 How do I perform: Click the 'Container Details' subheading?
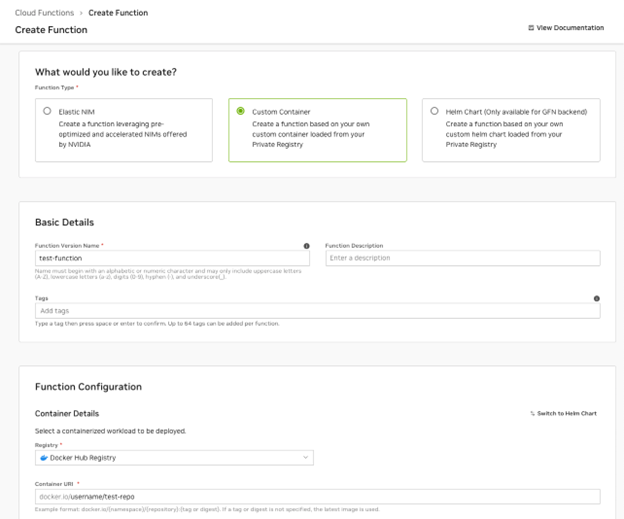[67, 414]
